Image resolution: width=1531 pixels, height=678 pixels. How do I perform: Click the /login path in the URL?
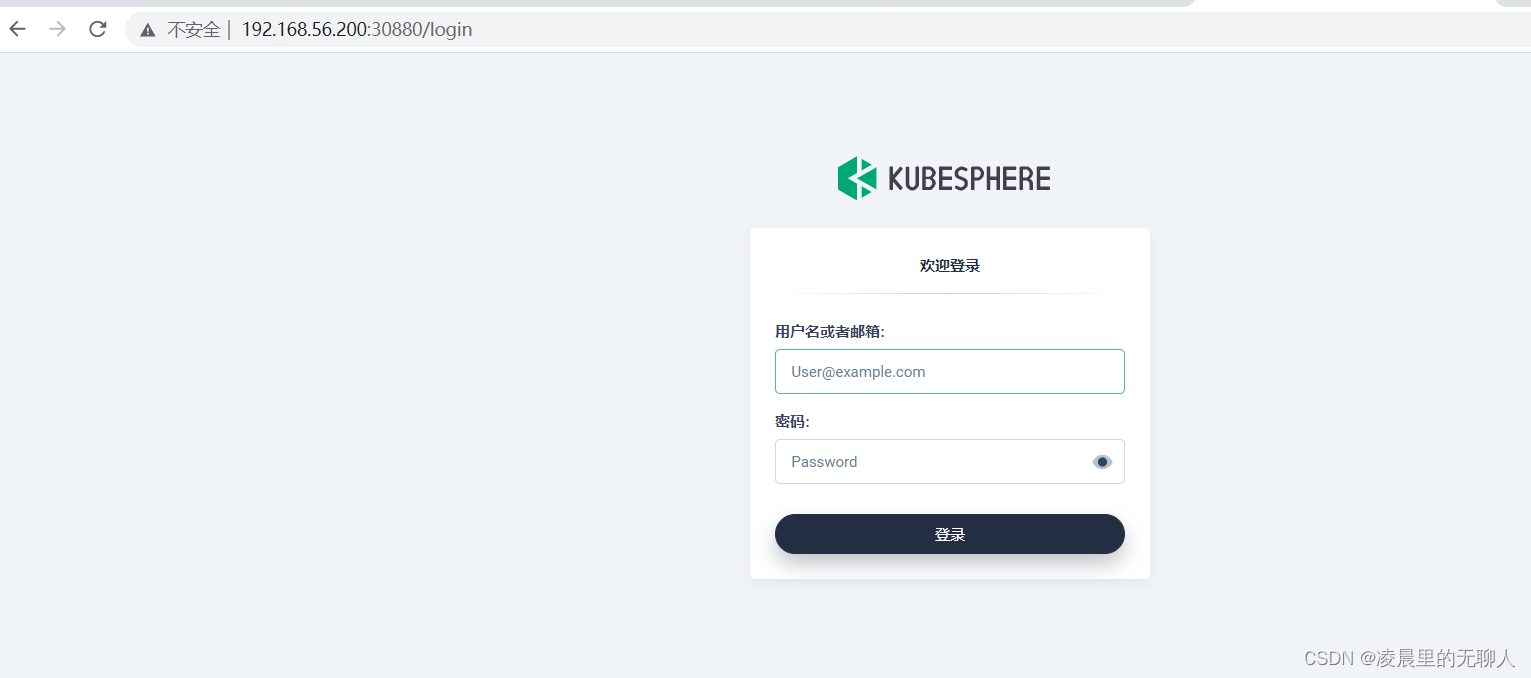point(447,30)
